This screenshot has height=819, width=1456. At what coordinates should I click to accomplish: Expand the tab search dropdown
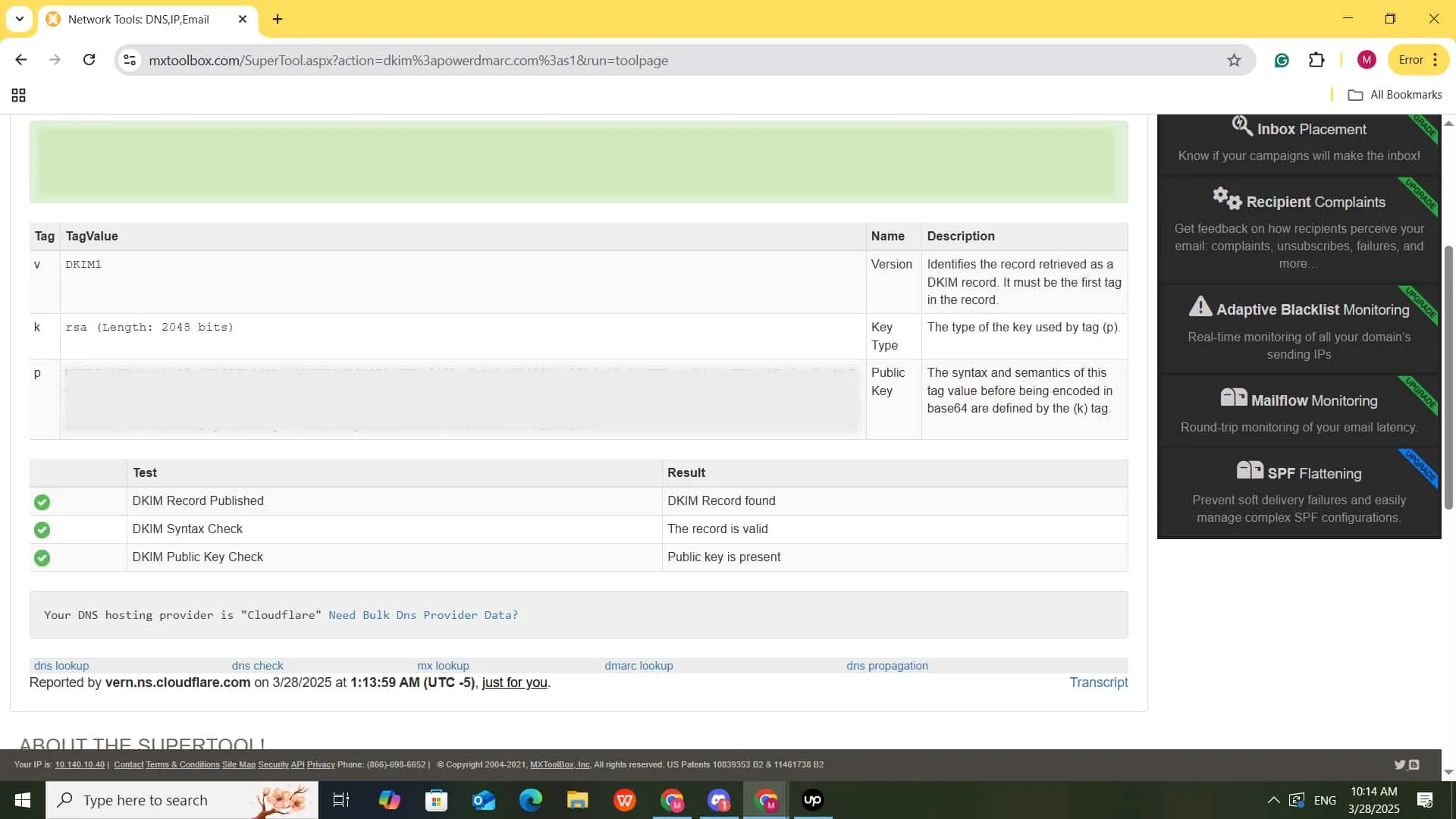tap(20, 19)
